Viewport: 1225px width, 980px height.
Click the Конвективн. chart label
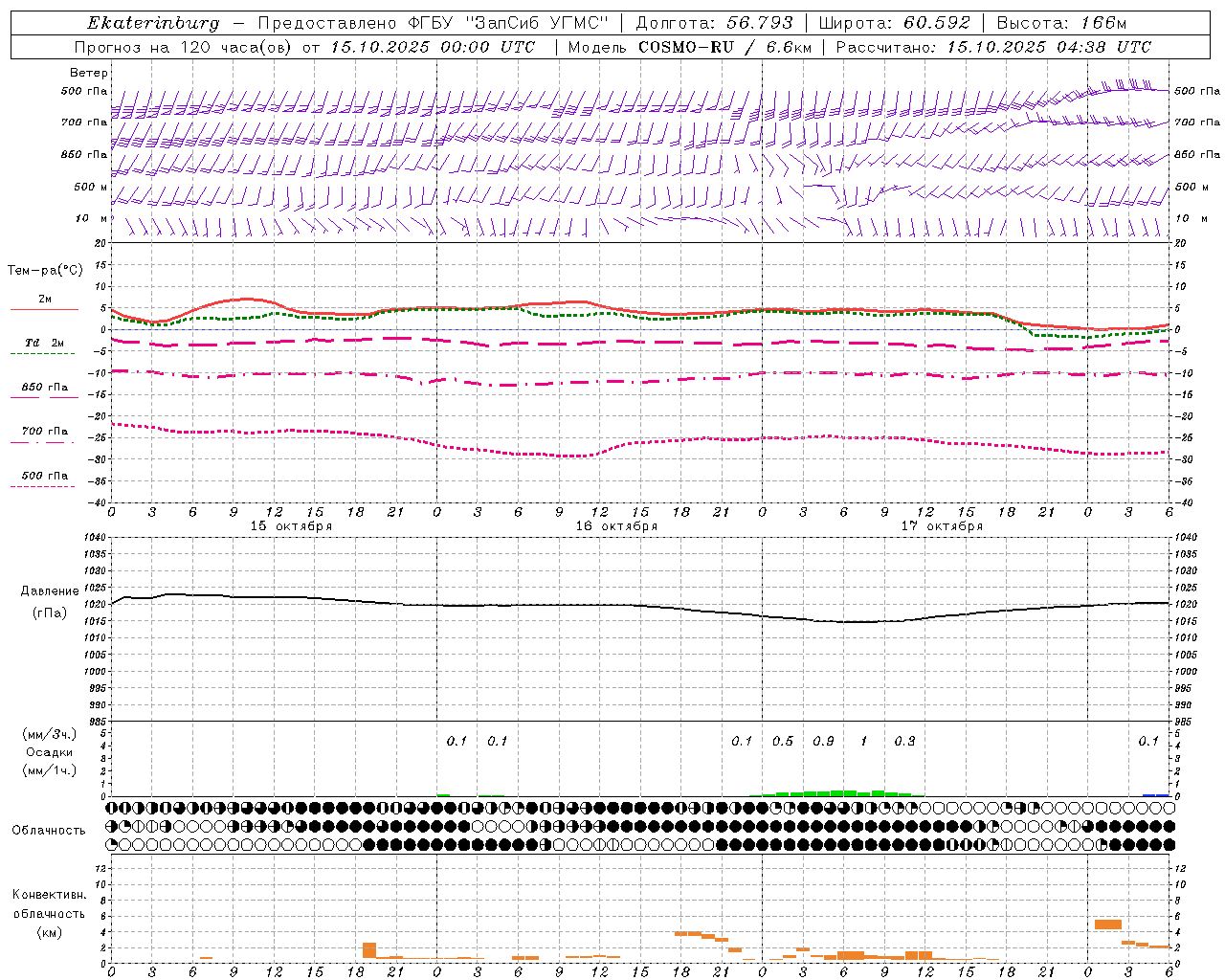point(49,895)
